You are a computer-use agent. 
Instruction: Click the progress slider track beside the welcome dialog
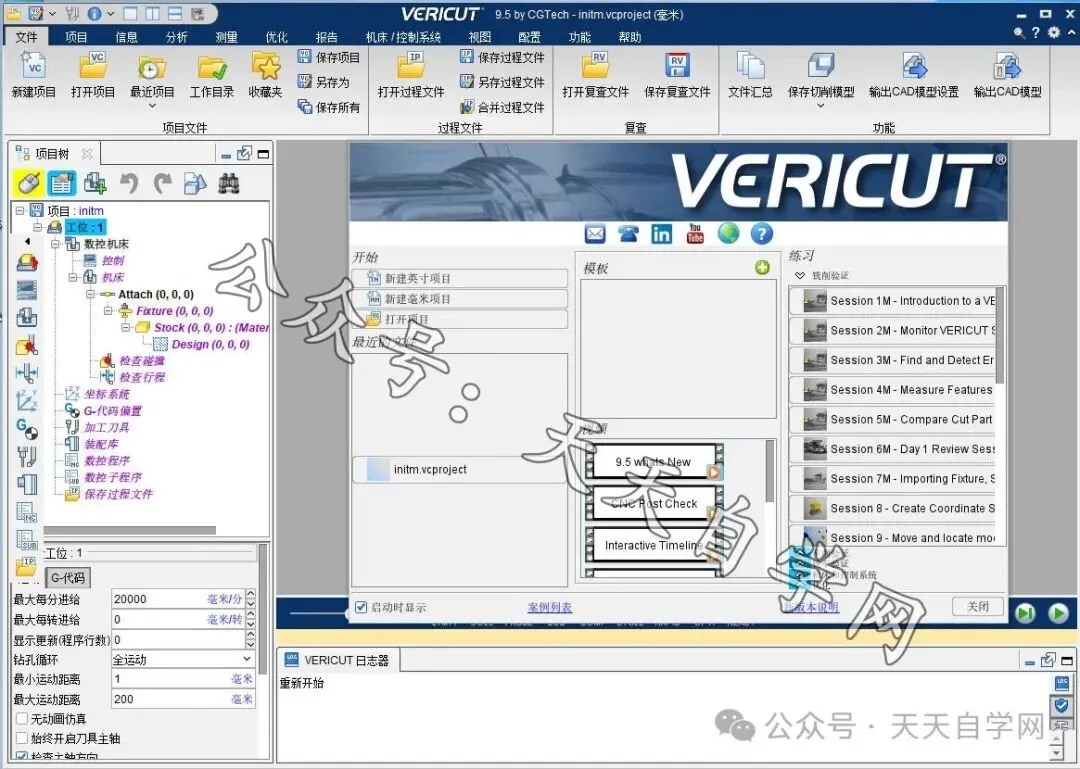318,613
